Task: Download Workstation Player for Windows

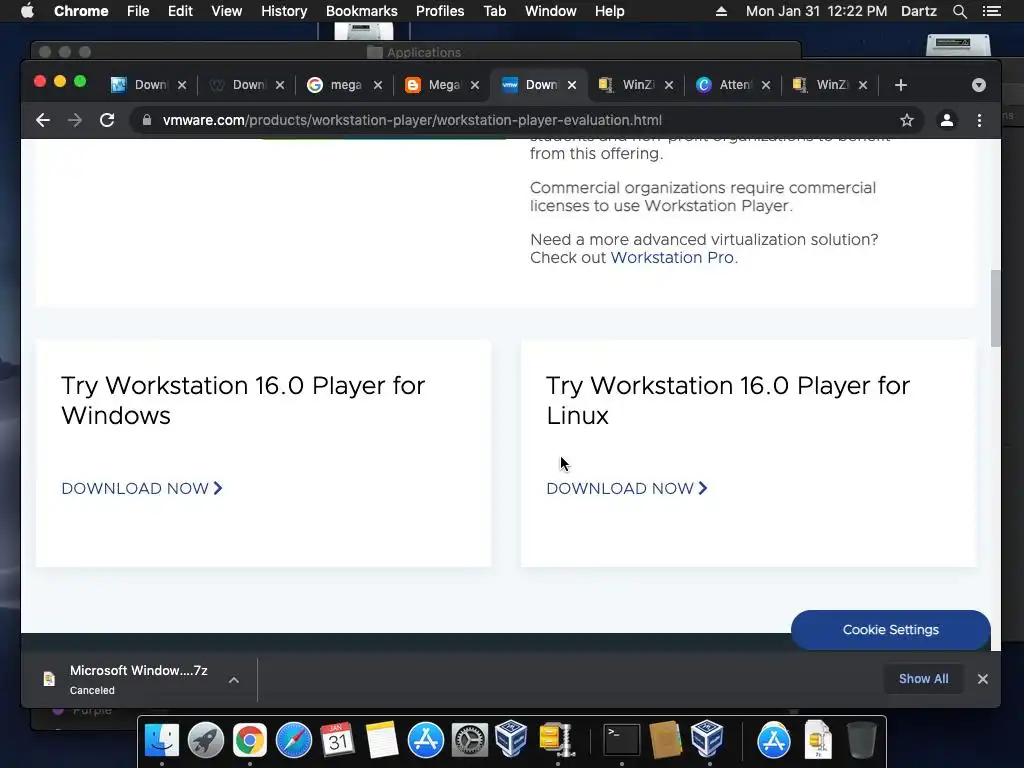Action: click(x=142, y=488)
